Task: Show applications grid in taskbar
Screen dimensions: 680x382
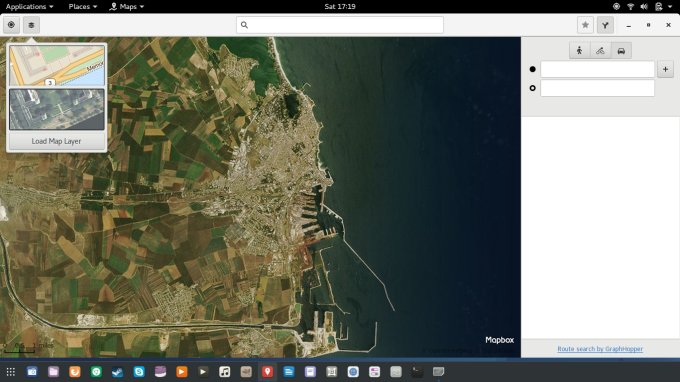Action: click(11, 372)
